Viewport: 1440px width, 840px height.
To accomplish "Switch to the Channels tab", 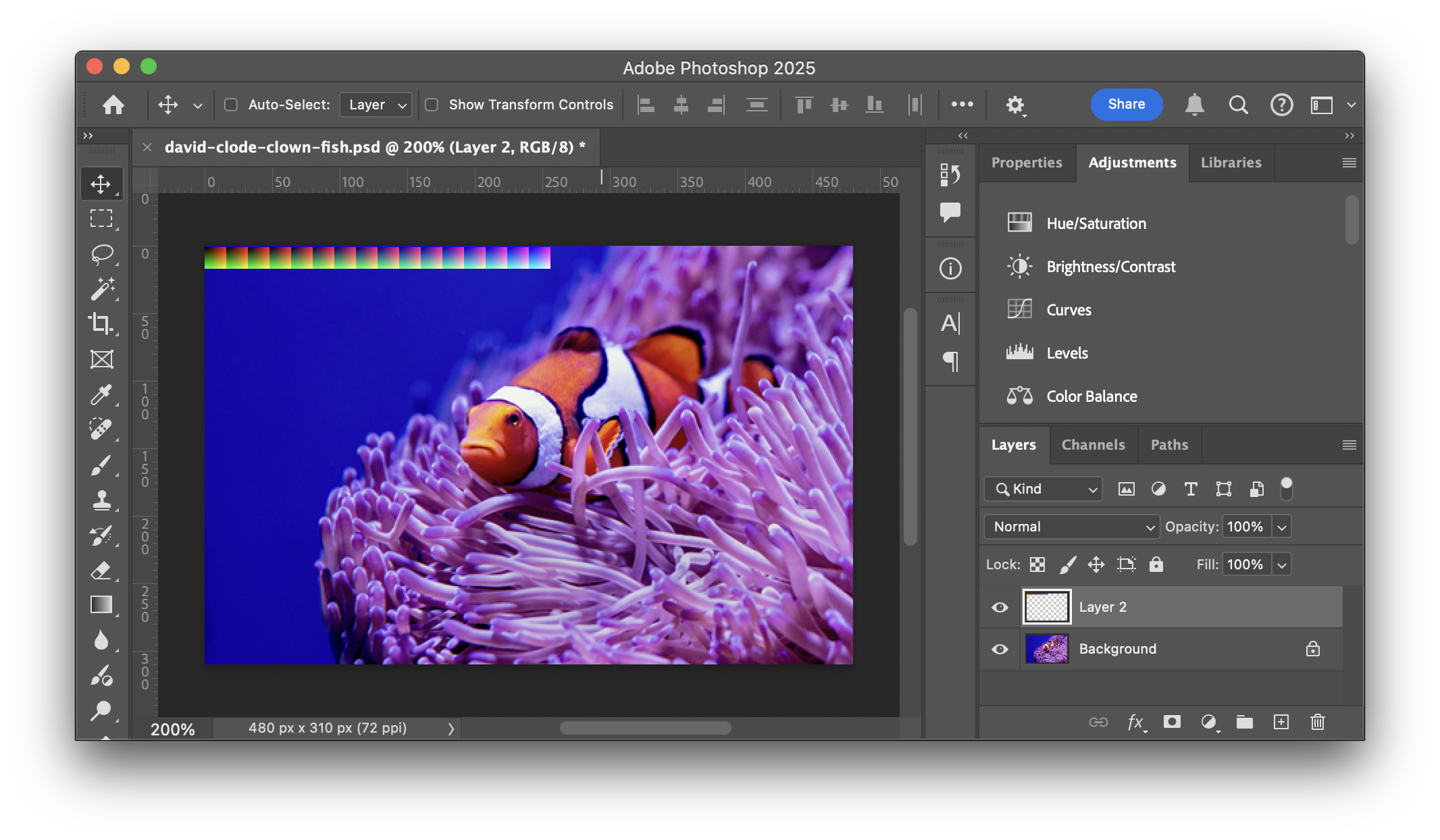I will click(1093, 445).
